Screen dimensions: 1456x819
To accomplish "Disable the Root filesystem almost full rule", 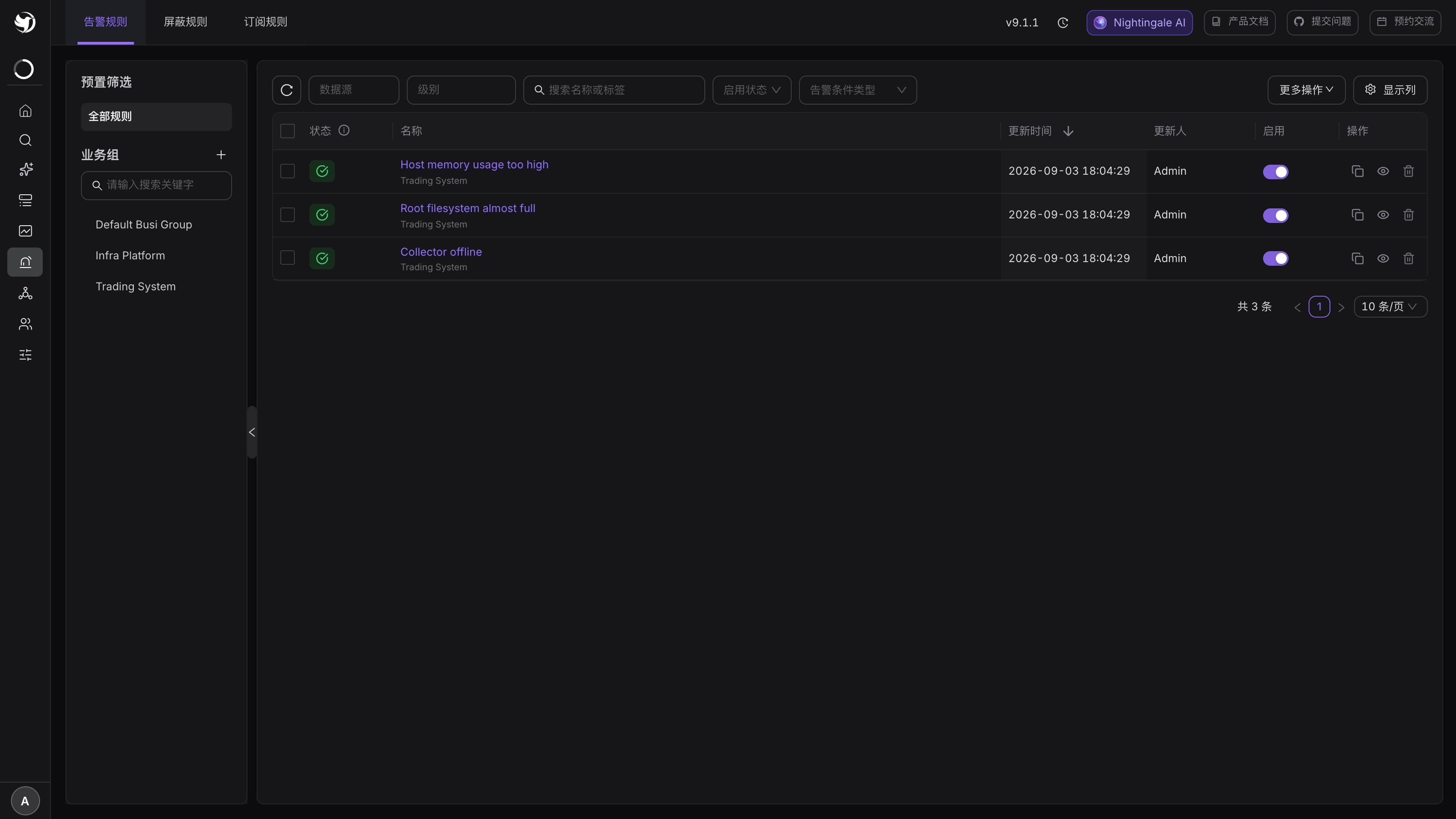I will click(x=1276, y=215).
